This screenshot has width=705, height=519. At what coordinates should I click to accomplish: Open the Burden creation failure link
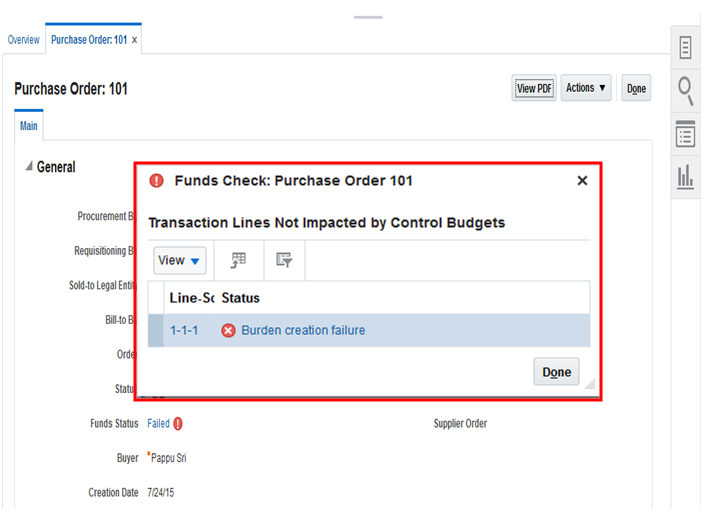coord(303,330)
